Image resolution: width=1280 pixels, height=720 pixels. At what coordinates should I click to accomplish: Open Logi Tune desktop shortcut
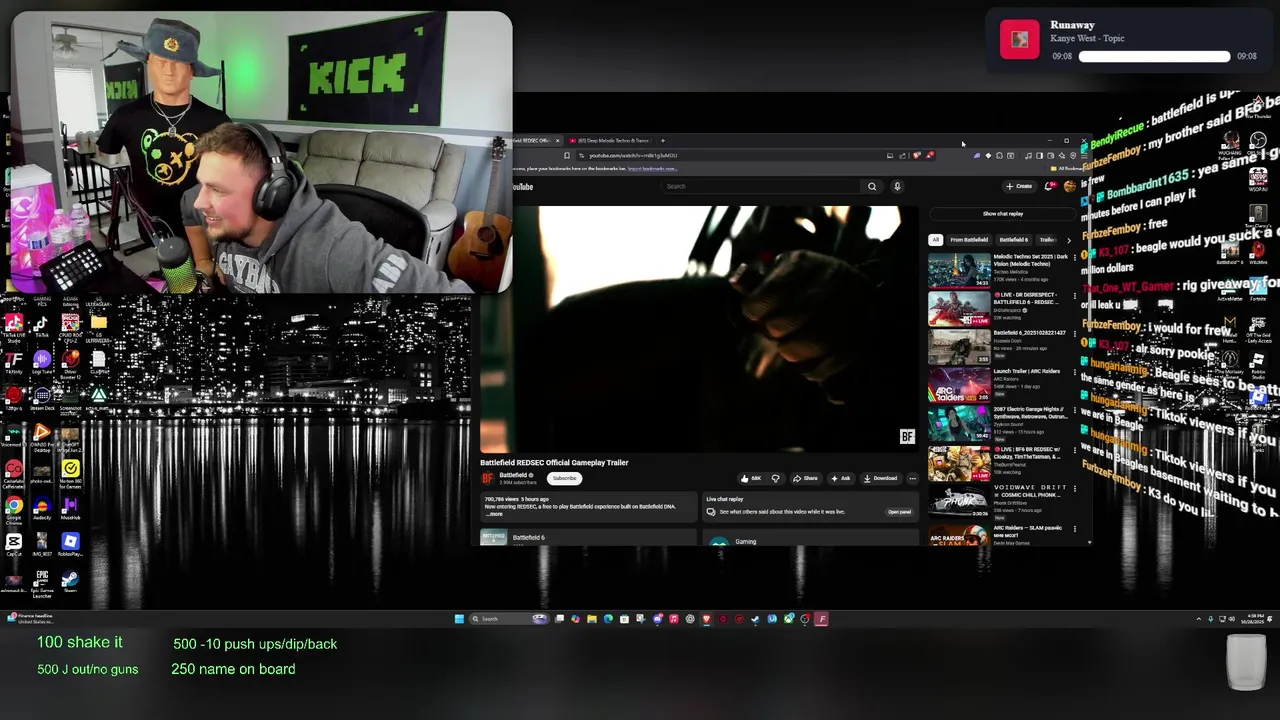pyautogui.click(x=42, y=362)
